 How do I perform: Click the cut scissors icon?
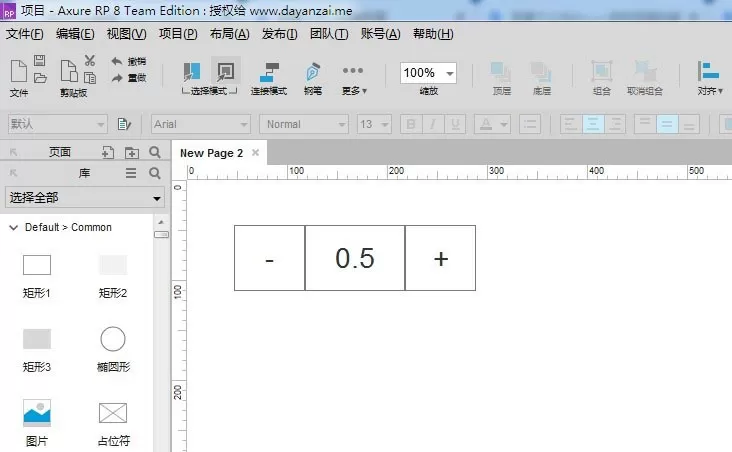coord(90,61)
